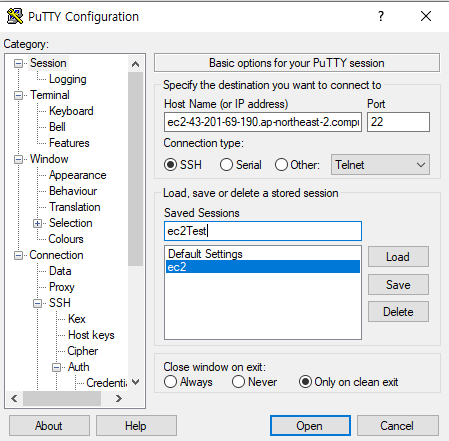The image size is (449, 441).
Task: Open the Telnet protocol dropdown
Action: [380, 165]
